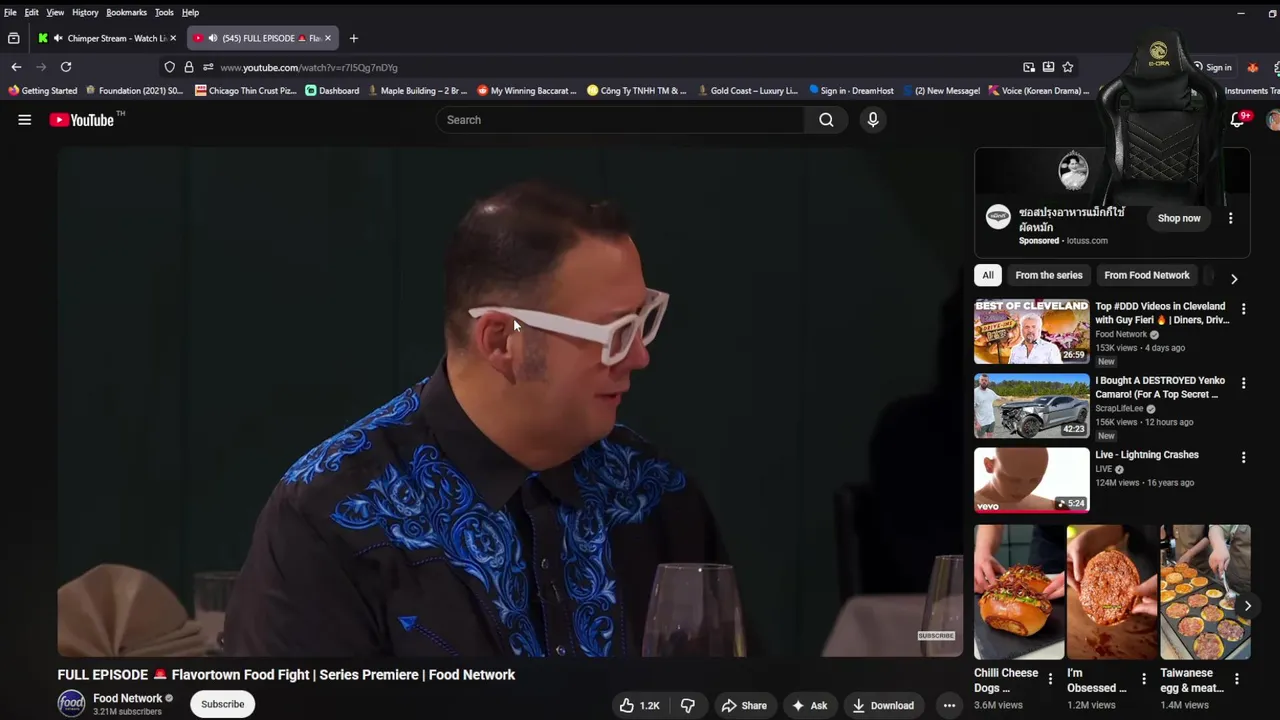Image resolution: width=1280 pixels, height=720 pixels.
Task: Open a new browser tab
Action: point(353,38)
